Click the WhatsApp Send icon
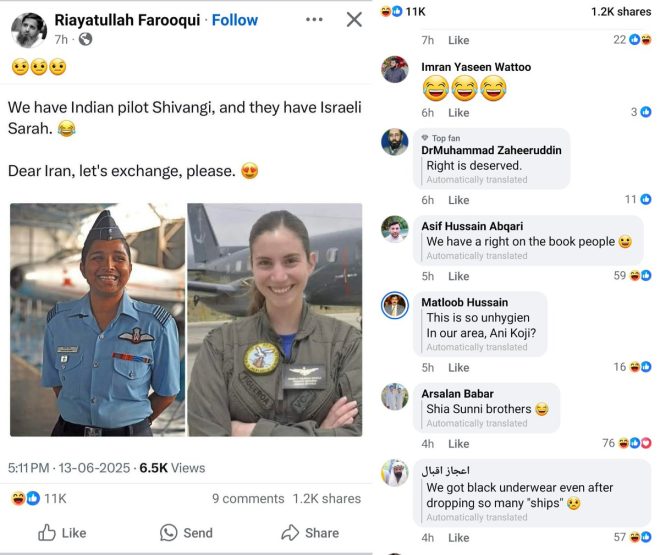Viewport: 660px width, 555px height. [168, 533]
